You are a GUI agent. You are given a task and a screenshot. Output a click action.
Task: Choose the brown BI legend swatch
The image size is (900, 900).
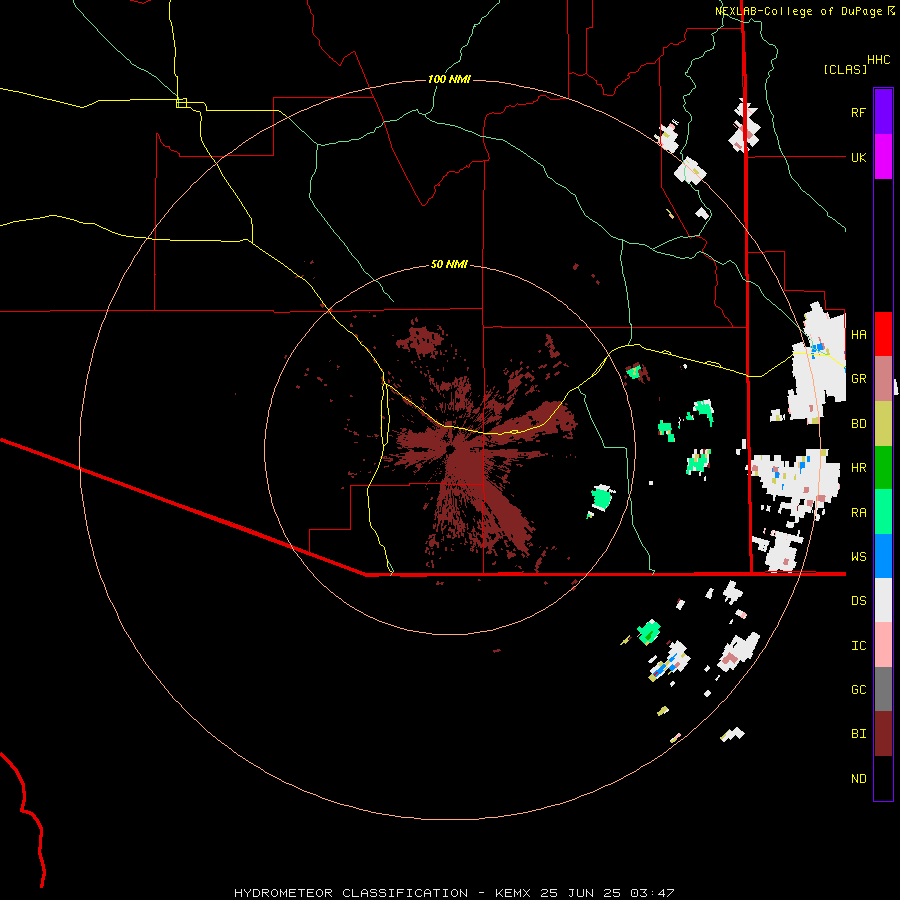[883, 734]
